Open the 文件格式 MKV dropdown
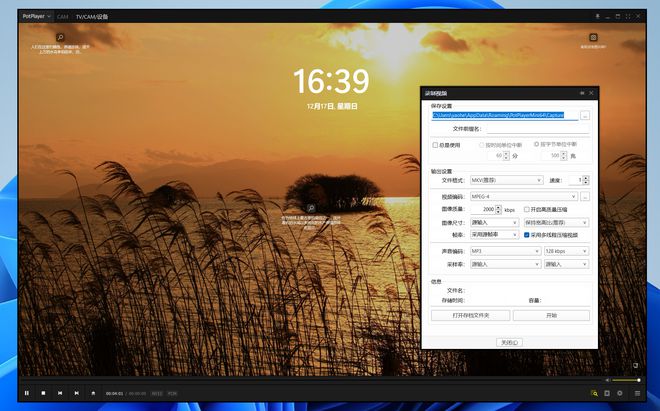 point(507,180)
